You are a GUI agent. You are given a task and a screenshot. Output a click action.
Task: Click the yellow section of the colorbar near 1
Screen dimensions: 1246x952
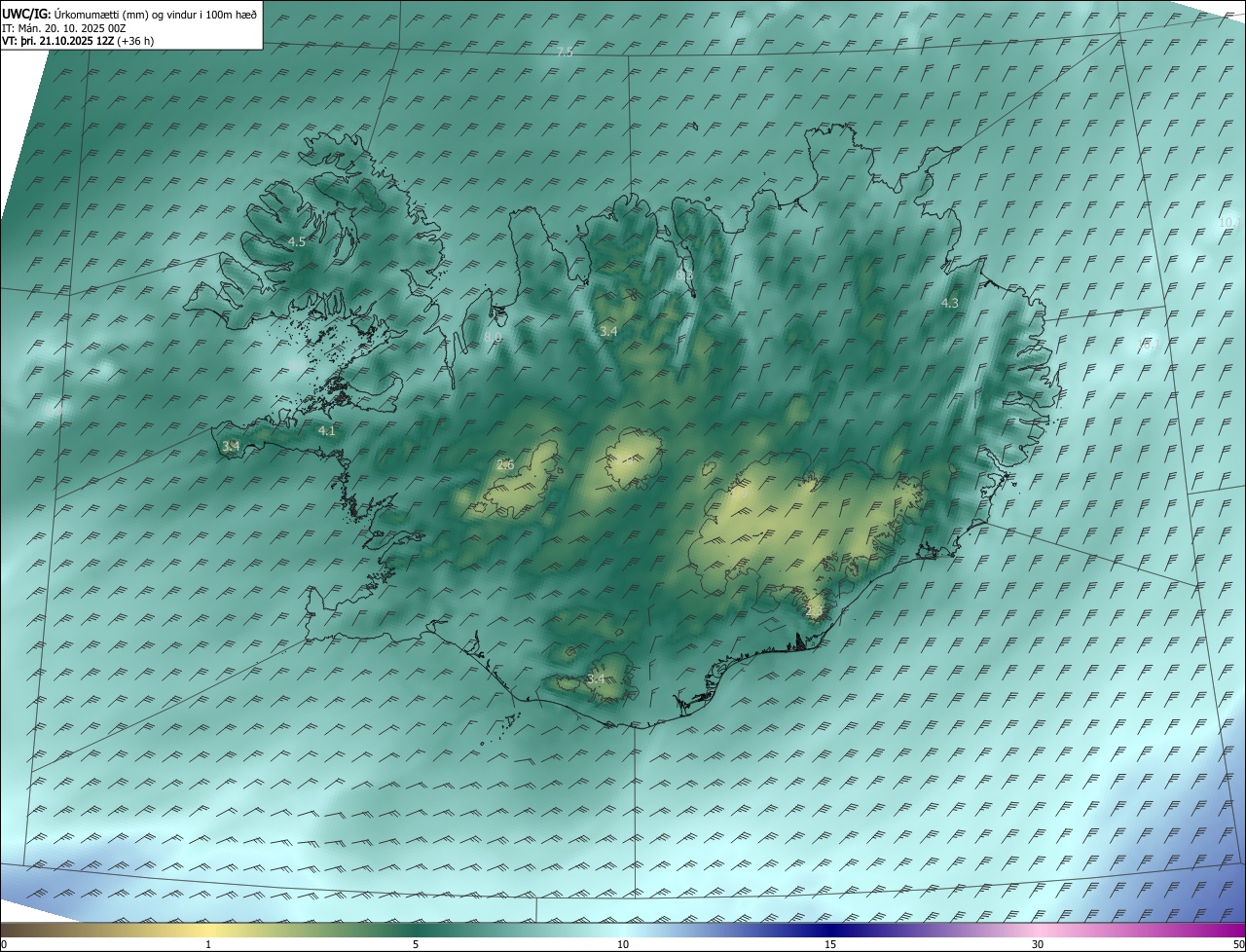tap(208, 930)
